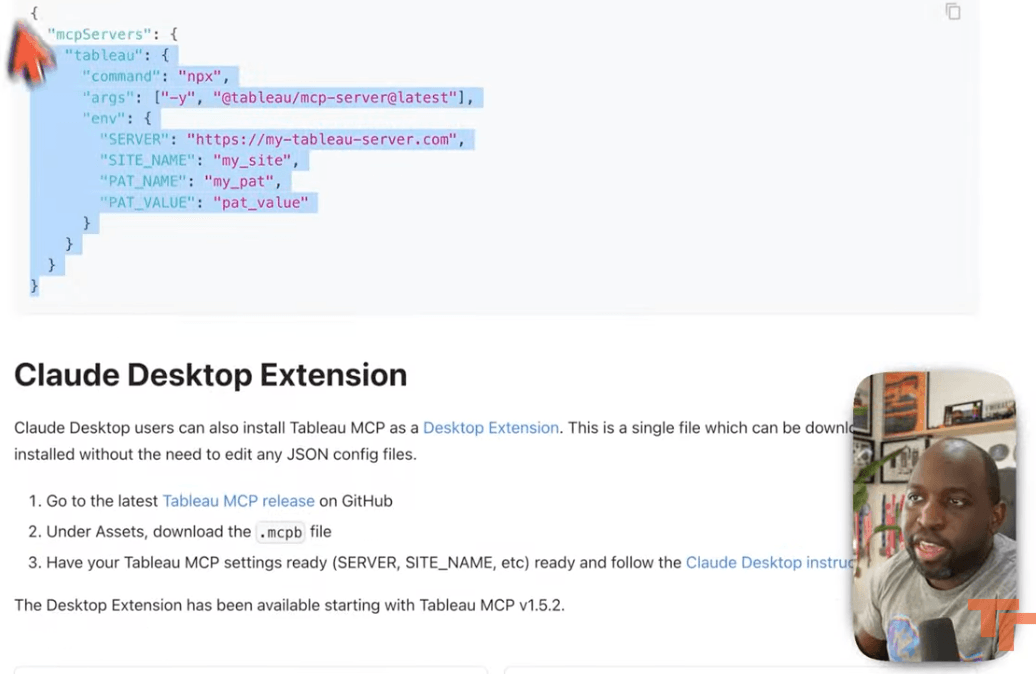
Task: Click the .mcpb inline code label
Action: (x=280, y=531)
